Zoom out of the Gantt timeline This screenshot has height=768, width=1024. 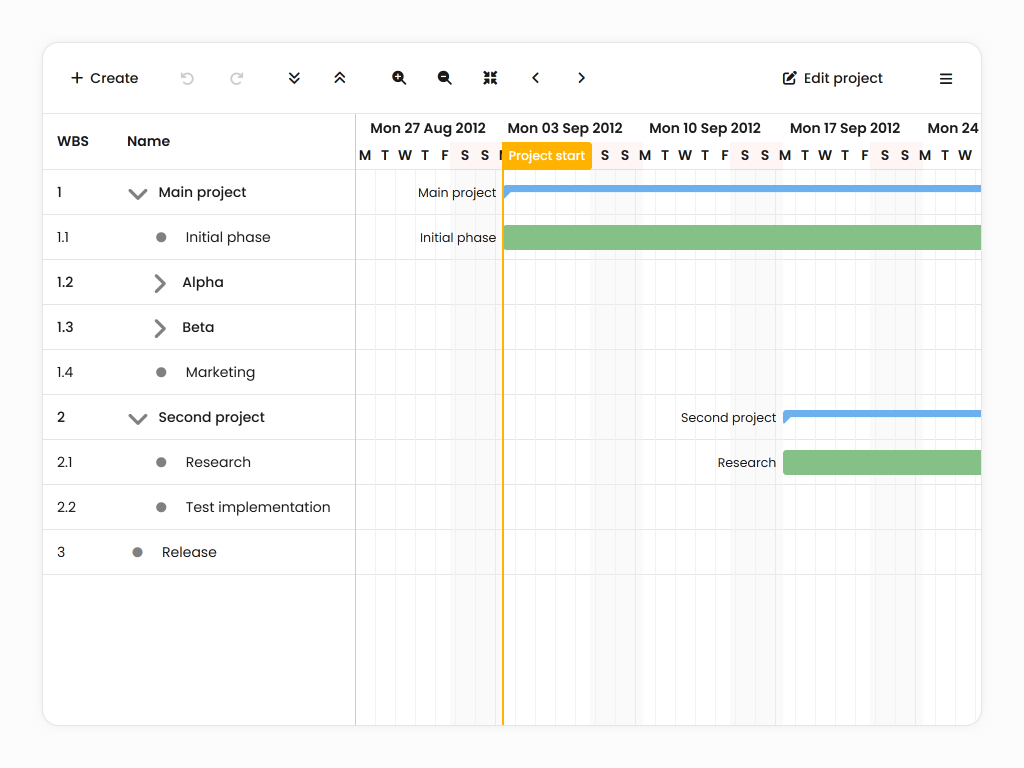(445, 78)
